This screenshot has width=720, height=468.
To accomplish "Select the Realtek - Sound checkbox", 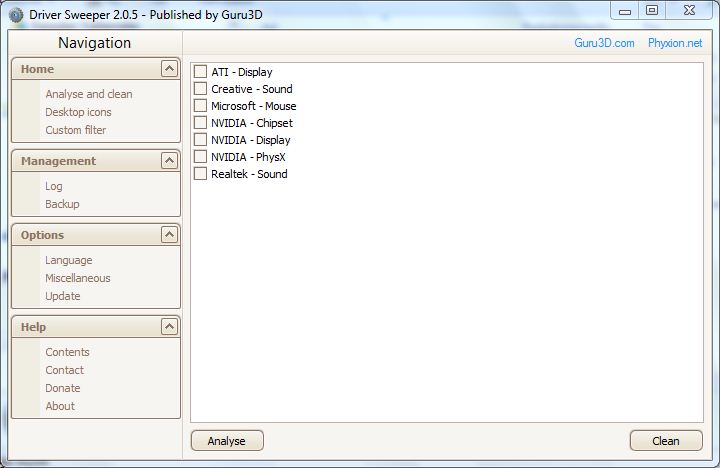I will [x=200, y=174].
